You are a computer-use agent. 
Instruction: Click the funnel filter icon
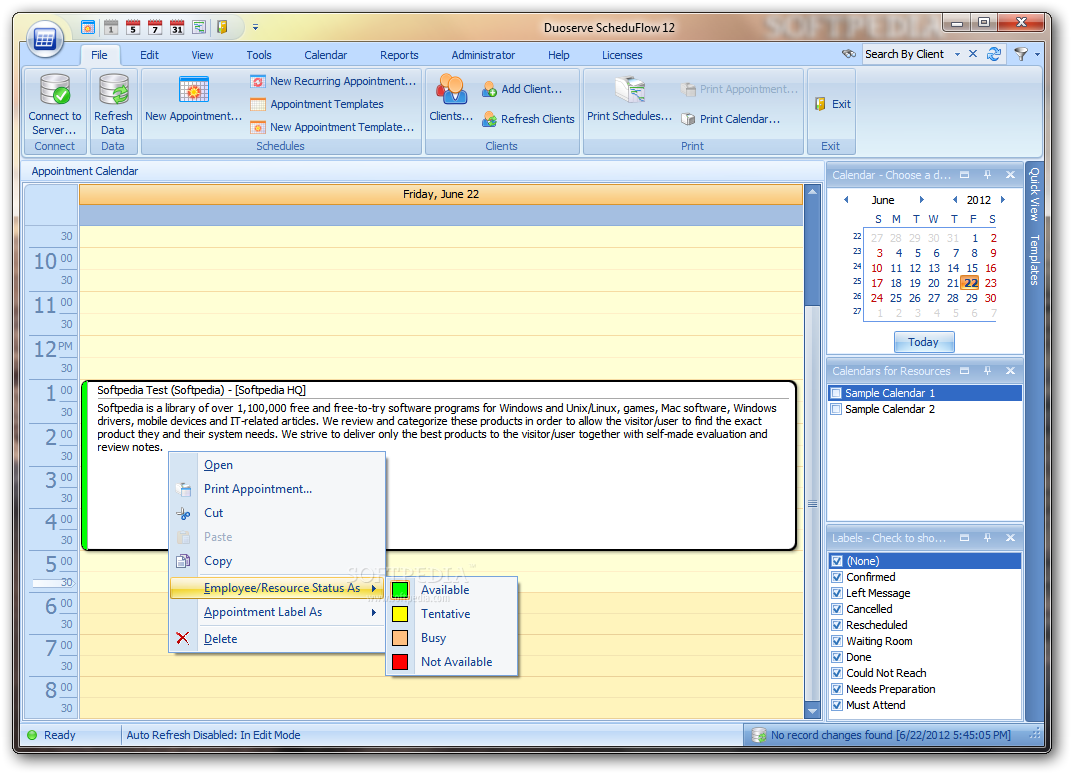[1021, 54]
